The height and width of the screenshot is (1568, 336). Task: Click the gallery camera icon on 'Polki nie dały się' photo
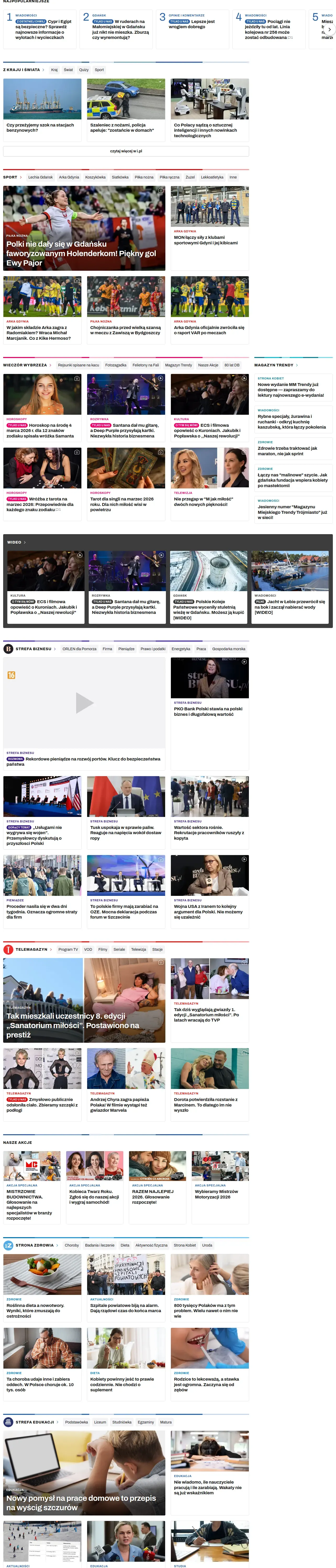click(160, 191)
